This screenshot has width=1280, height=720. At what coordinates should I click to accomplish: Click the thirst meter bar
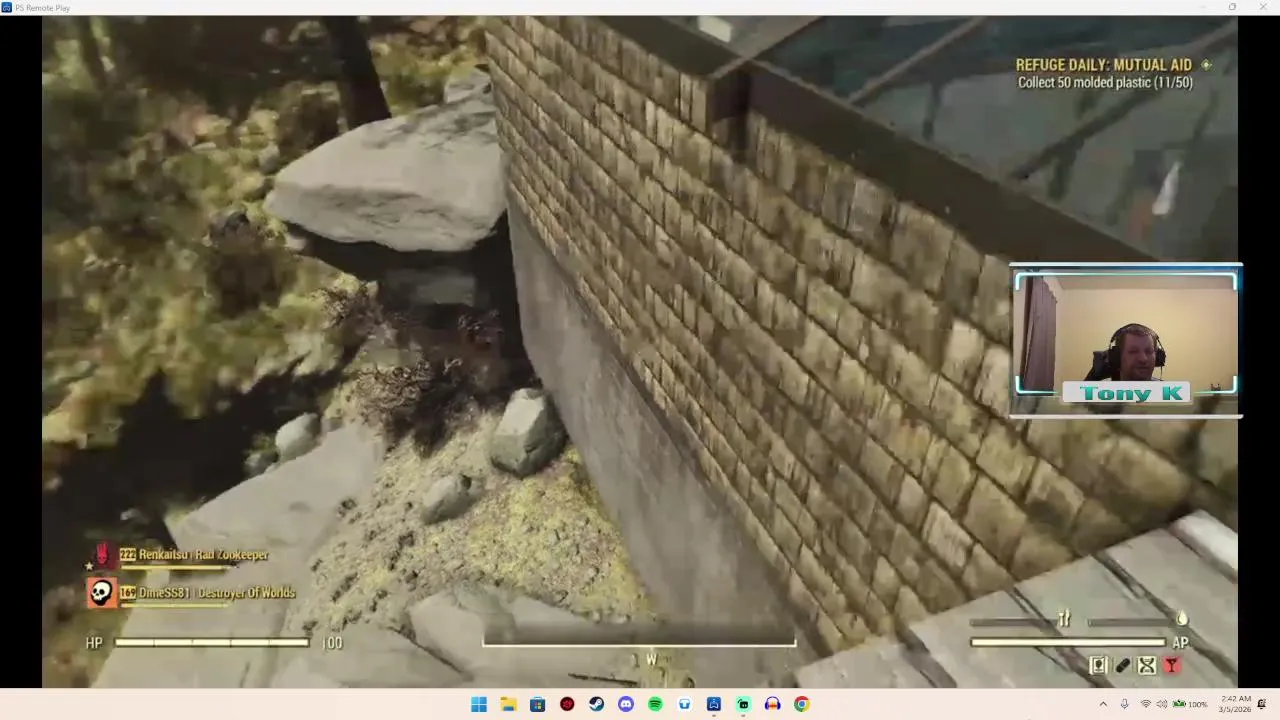[x=1130, y=622]
